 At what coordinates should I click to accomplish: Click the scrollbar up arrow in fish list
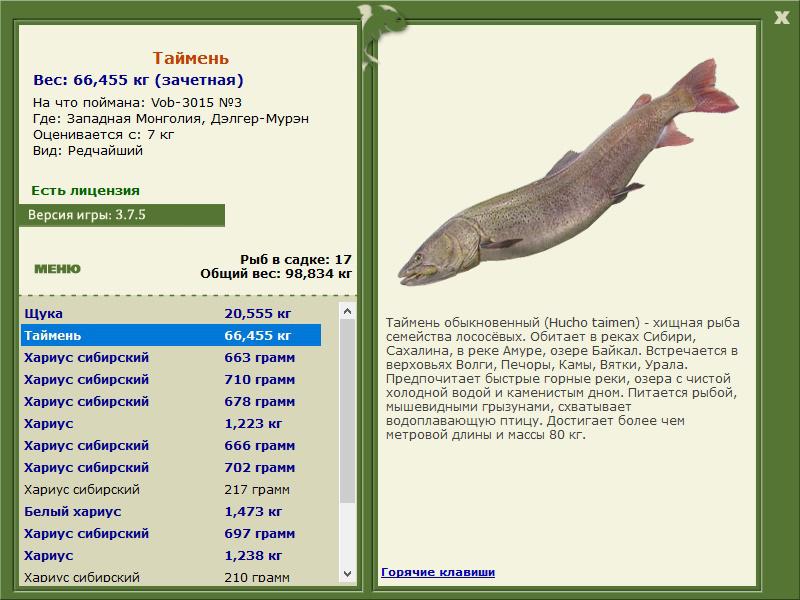point(347,311)
